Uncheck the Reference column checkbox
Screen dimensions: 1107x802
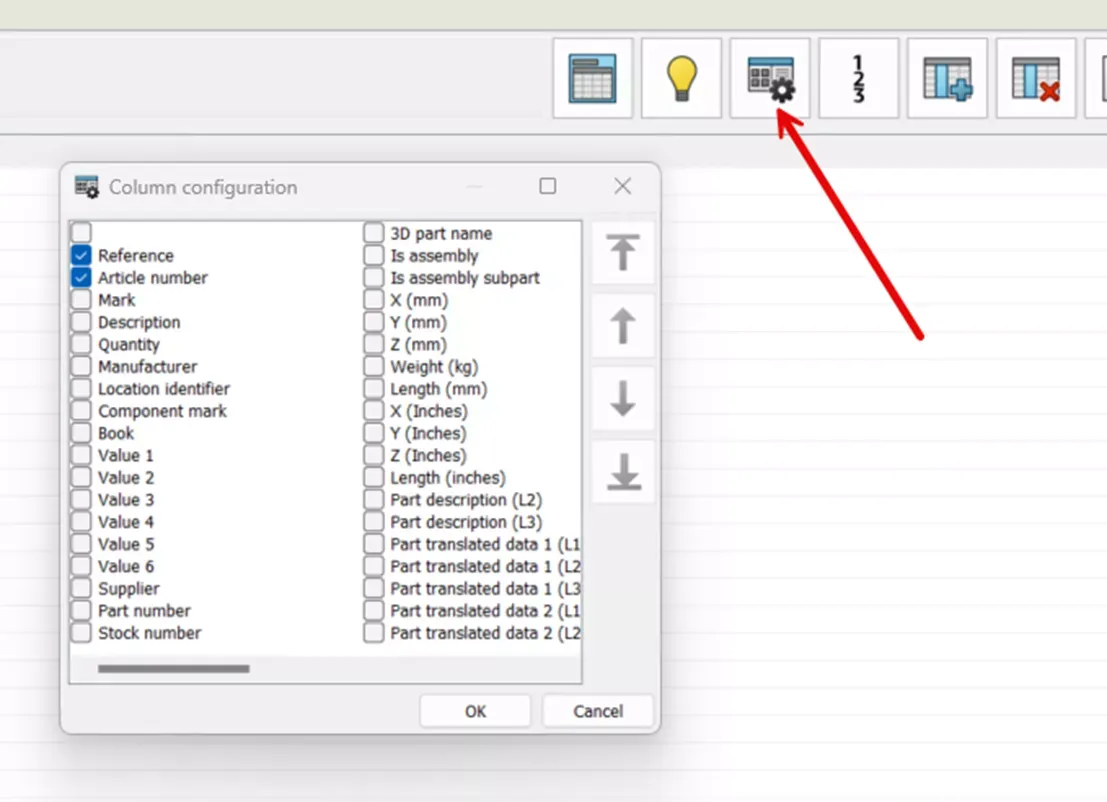81,255
